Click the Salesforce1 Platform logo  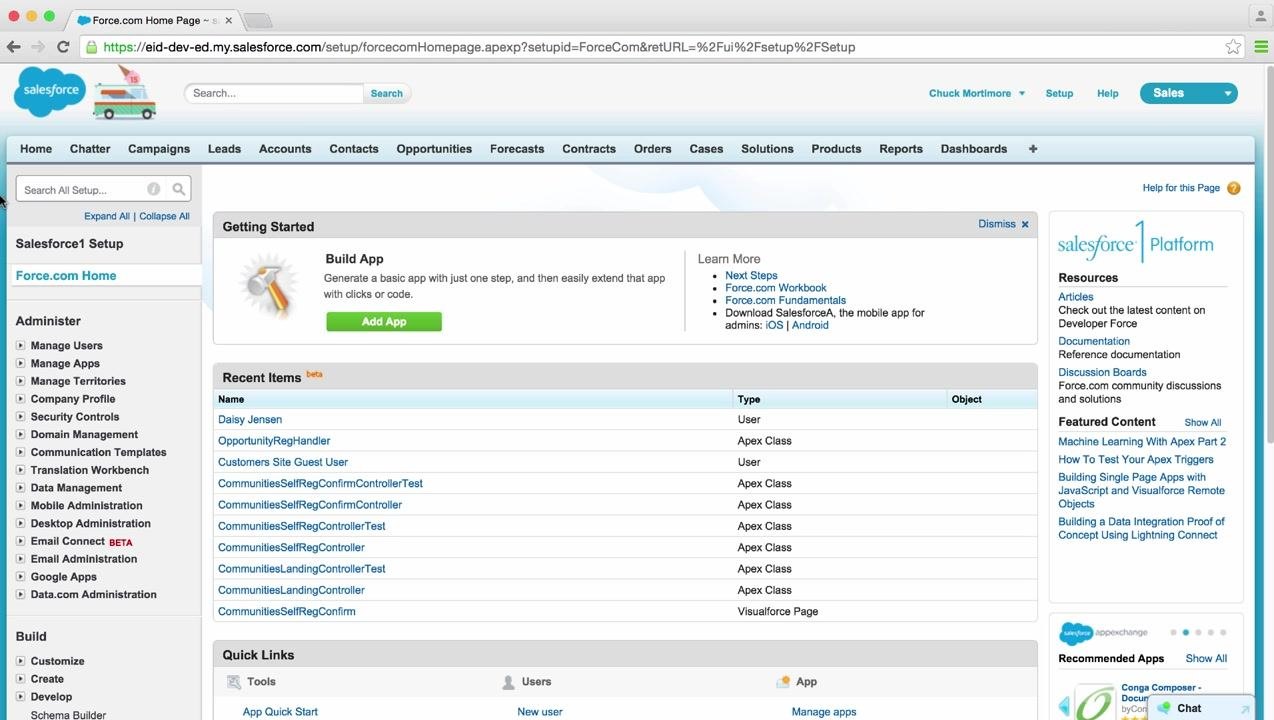(1136, 242)
